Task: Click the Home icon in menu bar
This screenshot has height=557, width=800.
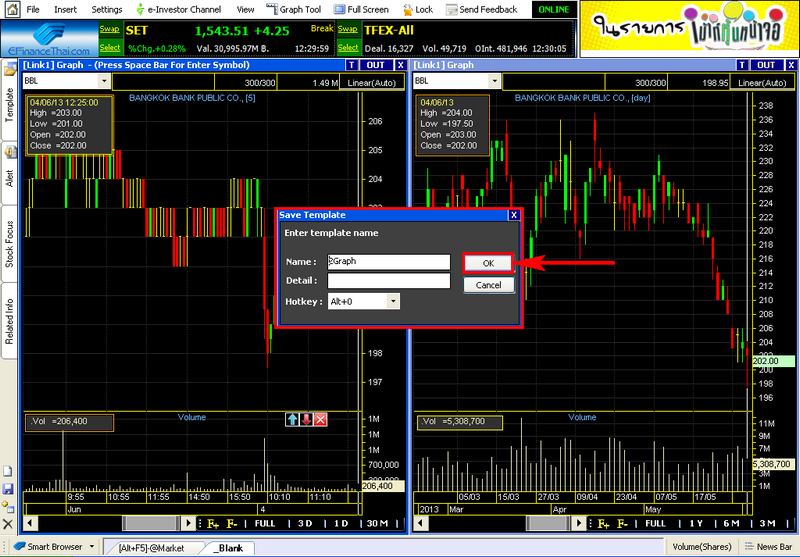Action: pos(11,9)
